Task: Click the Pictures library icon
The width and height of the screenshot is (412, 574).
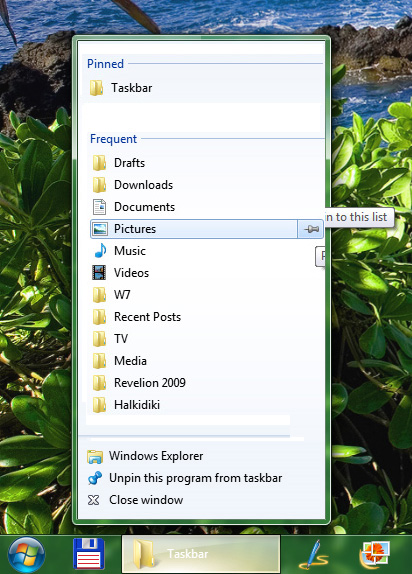Action: click(100, 229)
